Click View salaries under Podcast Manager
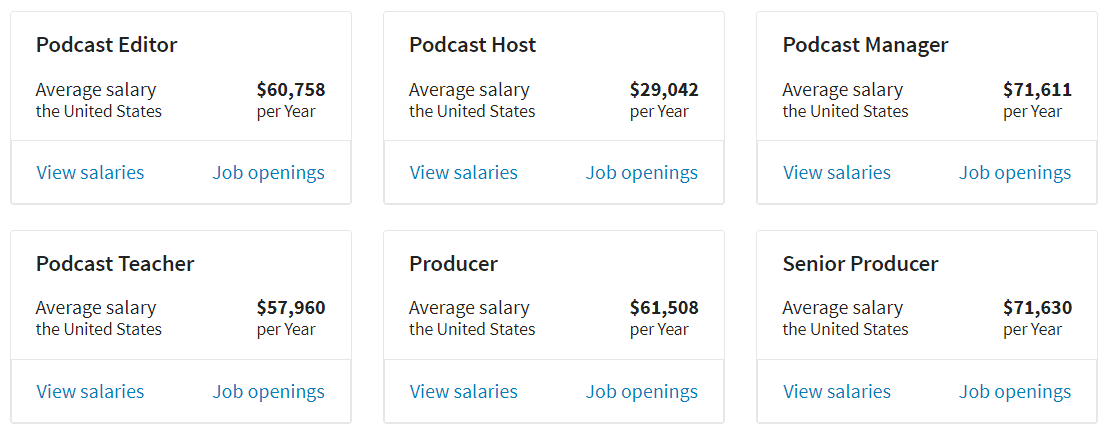 (x=836, y=173)
